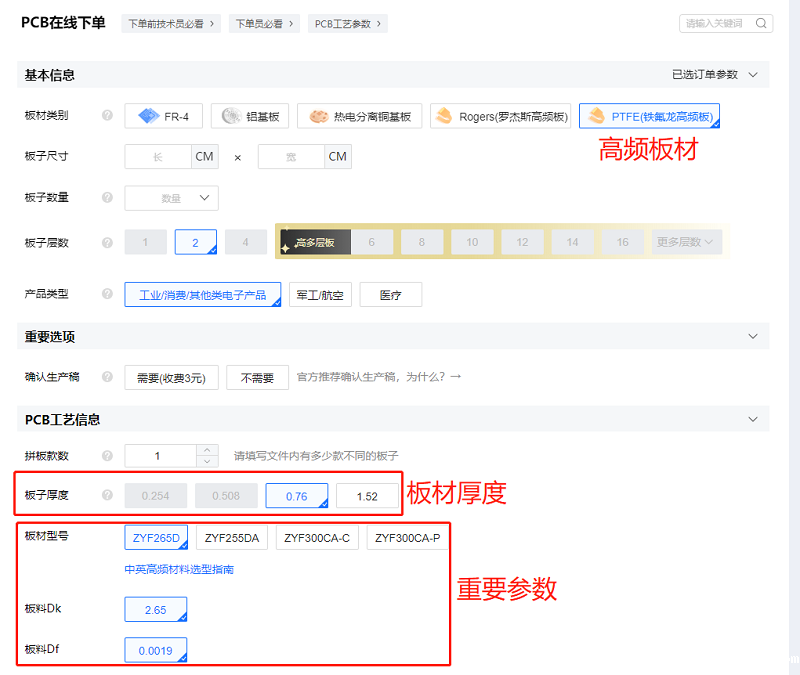
Task: Click help icon beside 板子尺寸
Action: tap(107, 157)
